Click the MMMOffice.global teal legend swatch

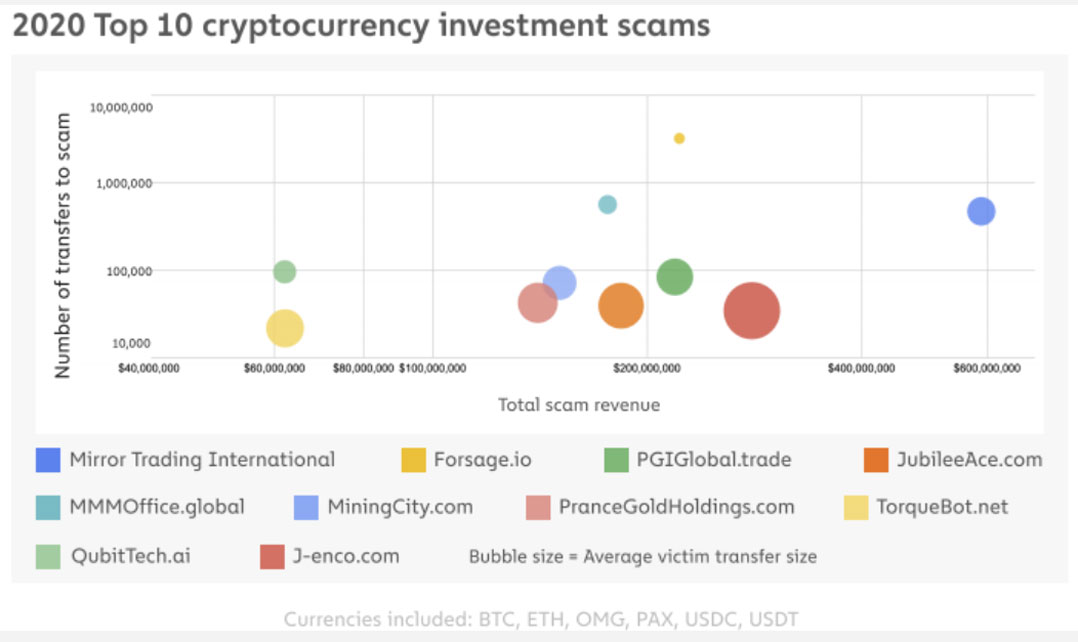[x=48, y=507]
